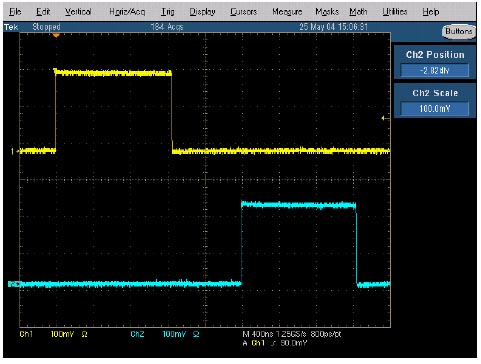This screenshot has height=364, width=481.
Task: Click the Ch2 Position value field
Action: (435, 70)
